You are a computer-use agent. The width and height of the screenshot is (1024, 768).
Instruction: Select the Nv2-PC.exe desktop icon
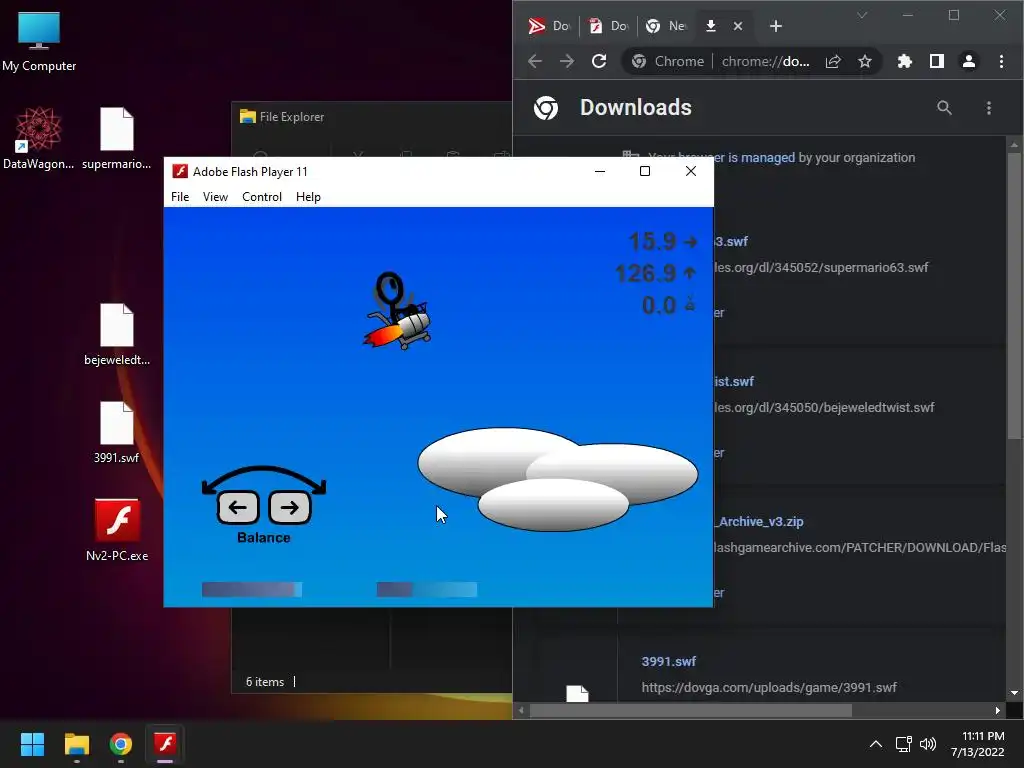tap(117, 530)
